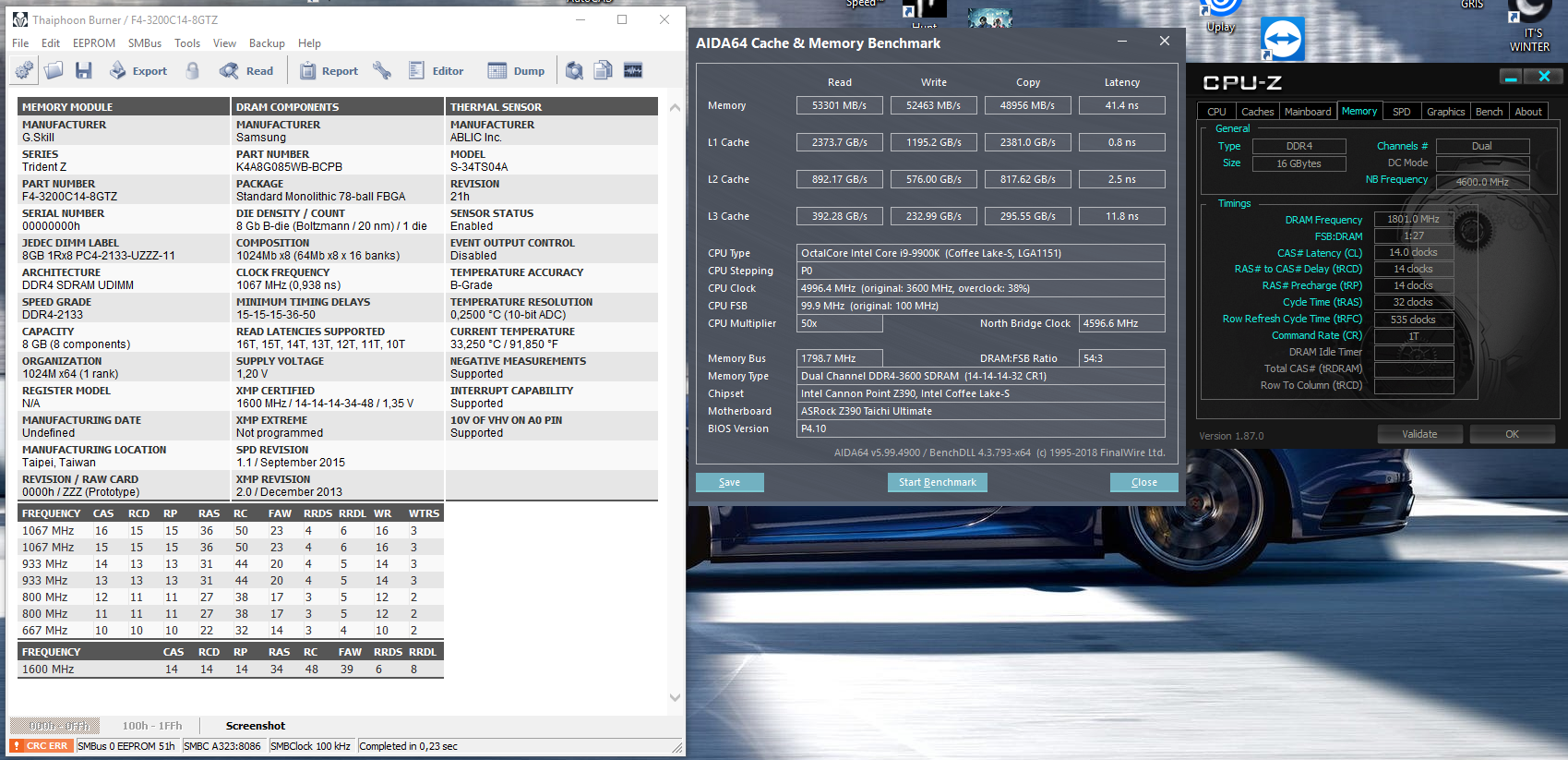Click the Screenshot button in Thaiphoon Burner
This screenshot has height=760, width=1568.
tap(256, 726)
